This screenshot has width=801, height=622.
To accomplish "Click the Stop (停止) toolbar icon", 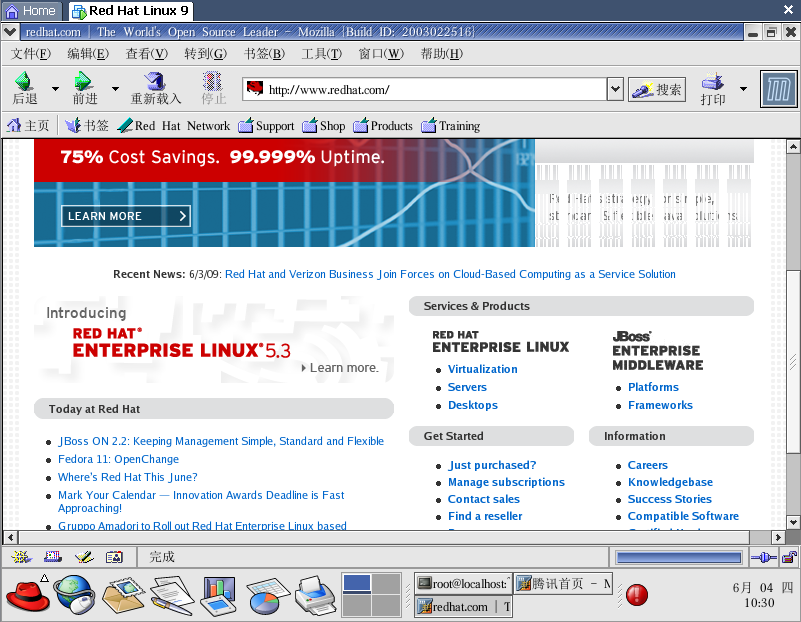I will click(x=213, y=88).
